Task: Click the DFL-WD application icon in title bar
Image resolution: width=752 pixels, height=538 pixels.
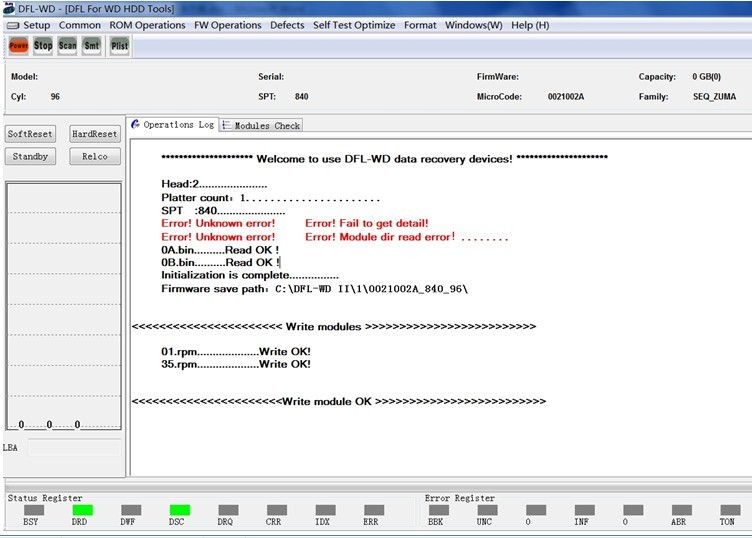Action: pyautogui.click(x=9, y=8)
